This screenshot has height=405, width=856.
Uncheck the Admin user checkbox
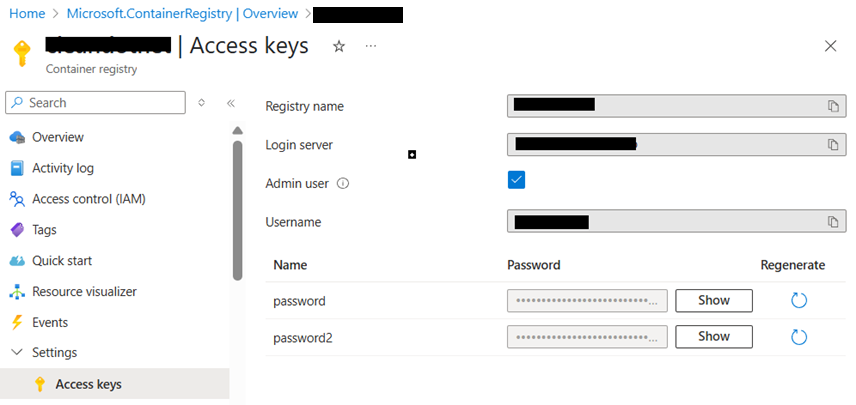pyautogui.click(x=516, y=180)
